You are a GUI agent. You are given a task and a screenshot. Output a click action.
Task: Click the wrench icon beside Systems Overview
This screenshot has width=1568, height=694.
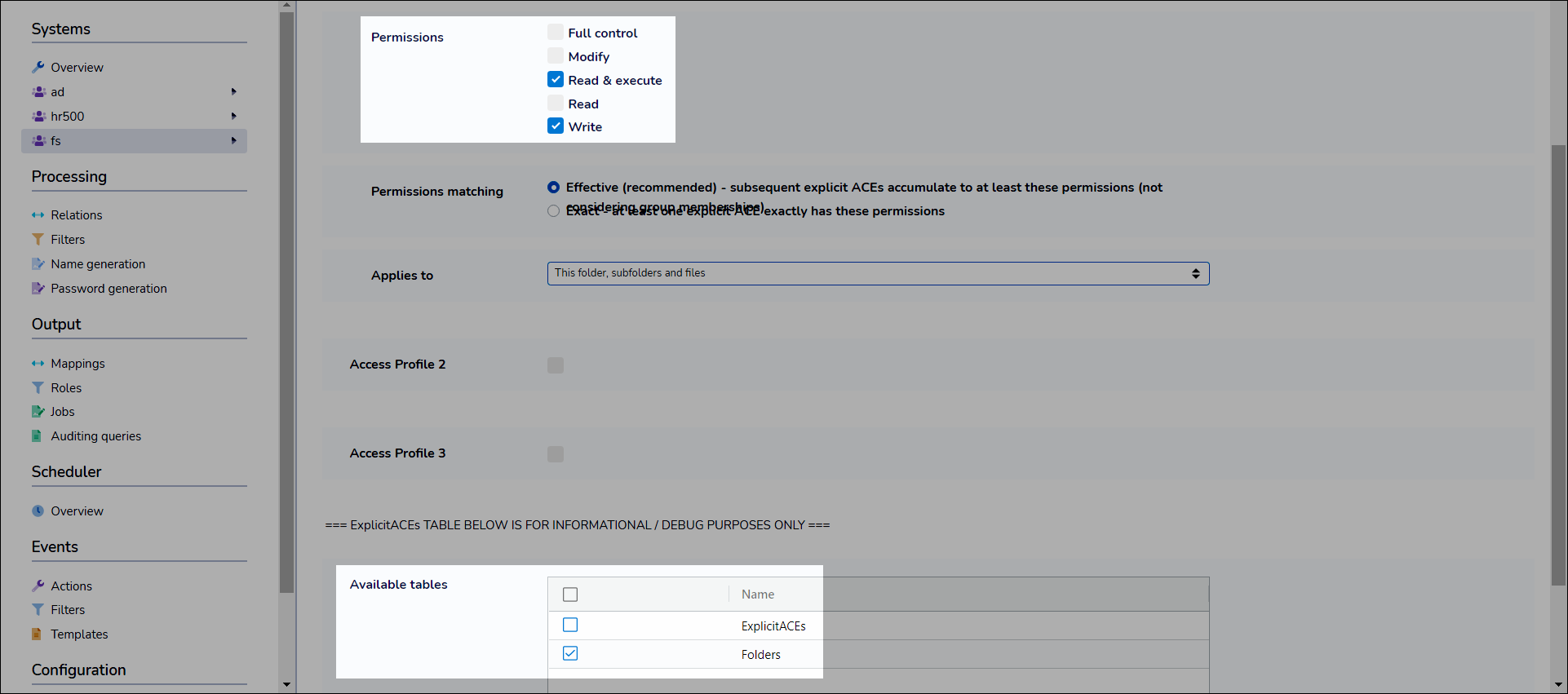[38, 67]
